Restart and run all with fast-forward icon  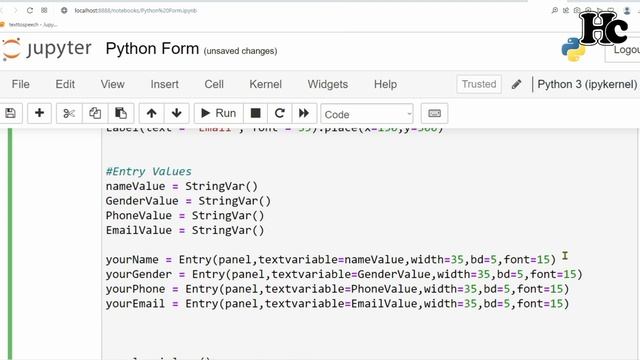click(x=304, y=113)
